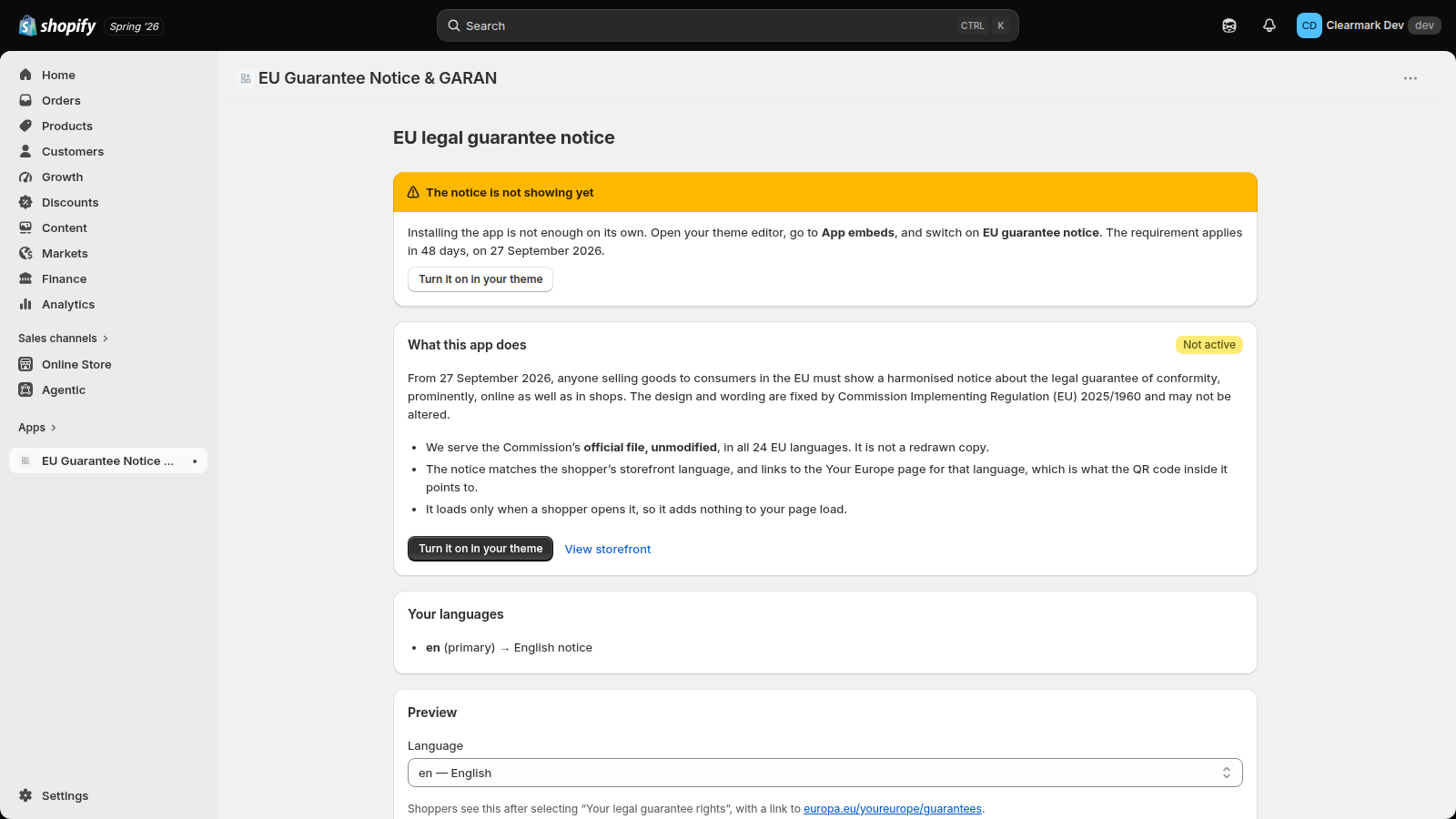
Task: Open the three-dot page actions menu
Action: pyautogui.click(x=1410, y=78)
